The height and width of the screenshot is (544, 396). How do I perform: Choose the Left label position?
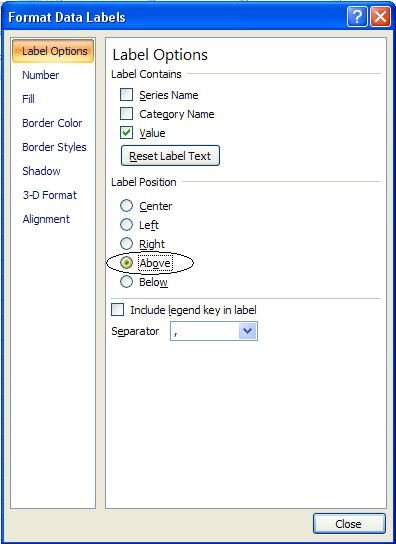coord(126,225)
